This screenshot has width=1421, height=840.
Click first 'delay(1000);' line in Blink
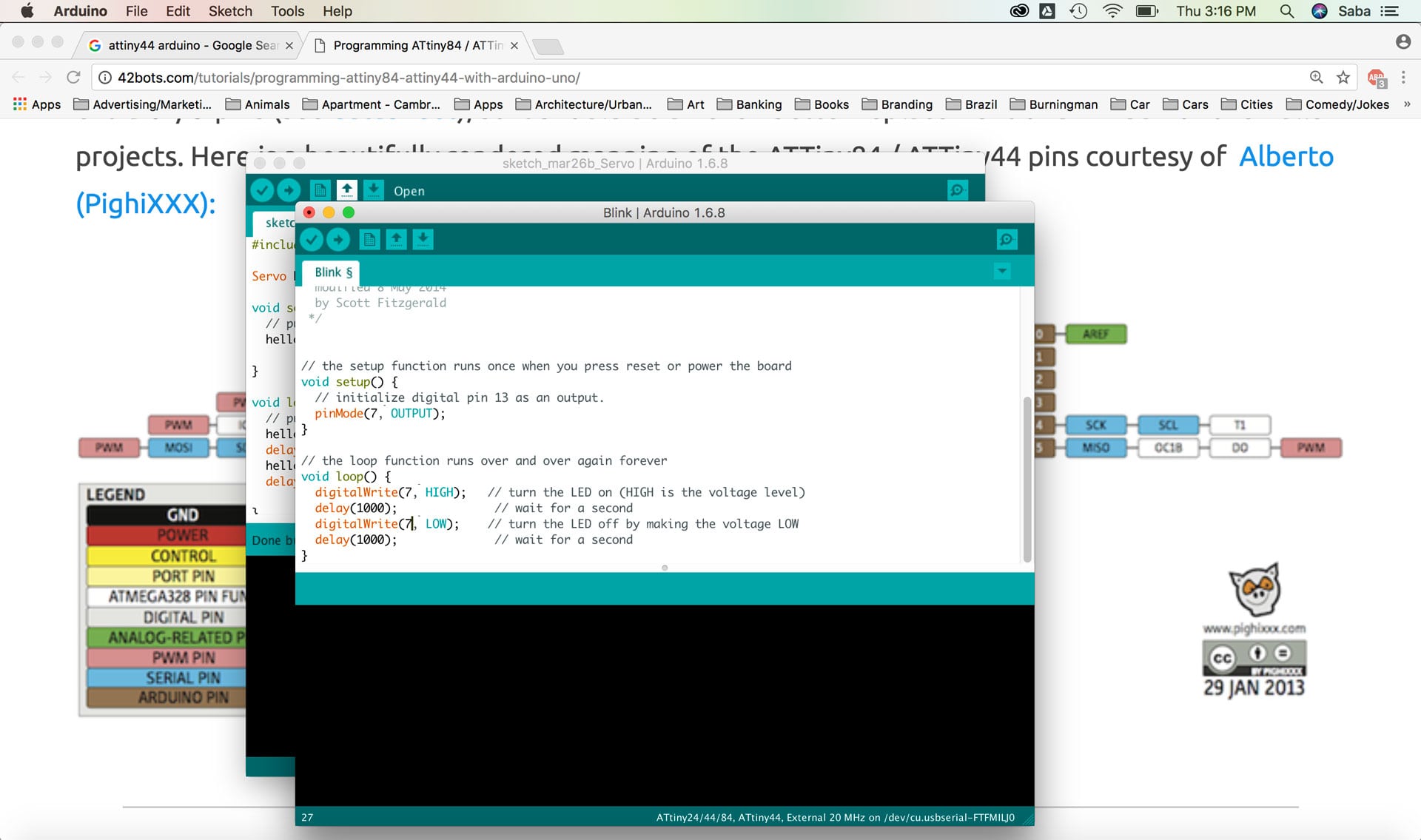pyautogui.click(x=355, y=508)
